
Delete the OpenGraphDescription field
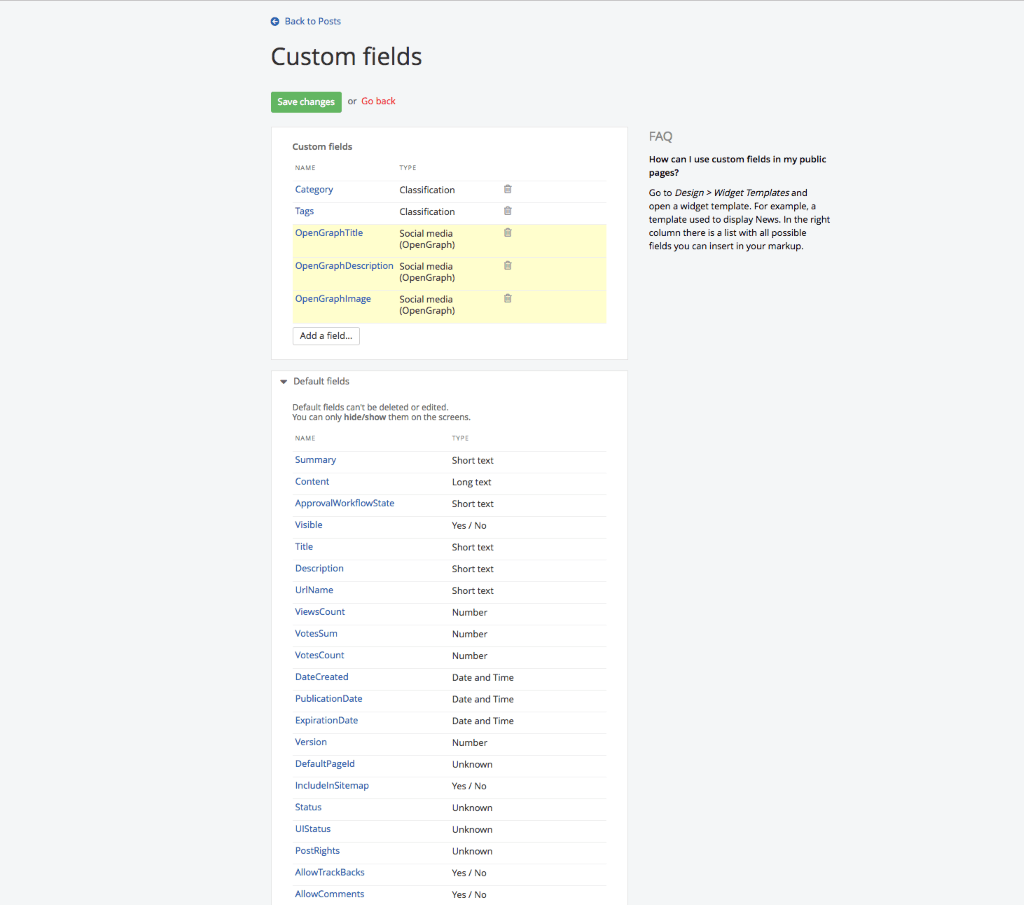click(507, 266)
